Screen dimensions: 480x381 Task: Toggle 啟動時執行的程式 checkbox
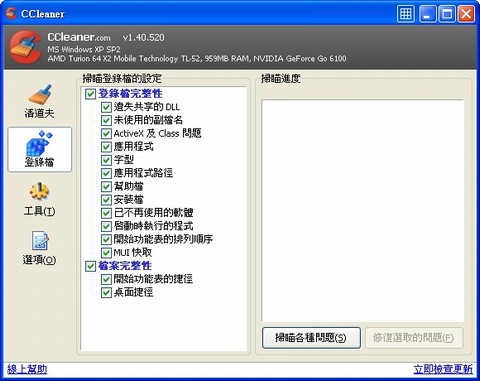[x=106, y=226]
